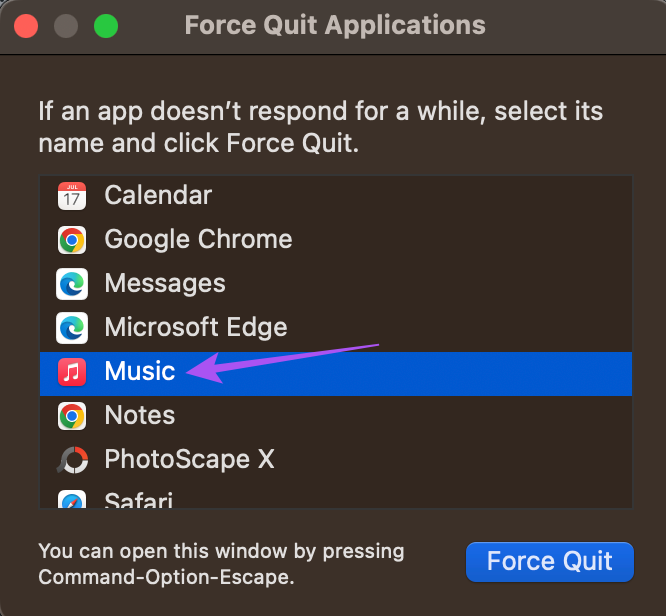This screenshot has height=616, width=666.
Task: Select Messages in the app list
Action: coord(336,284)
